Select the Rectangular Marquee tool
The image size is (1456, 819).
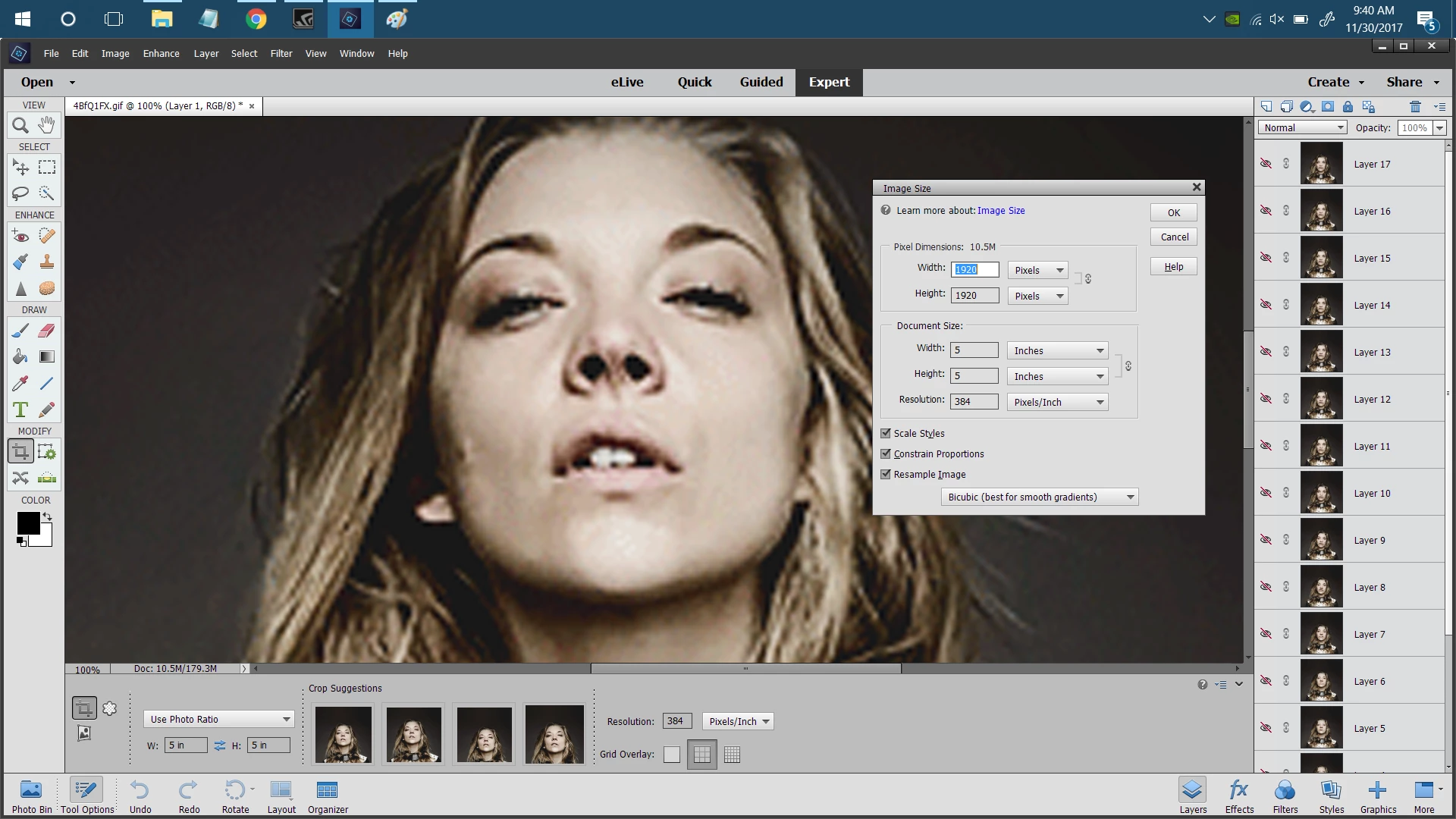point(47,168)
